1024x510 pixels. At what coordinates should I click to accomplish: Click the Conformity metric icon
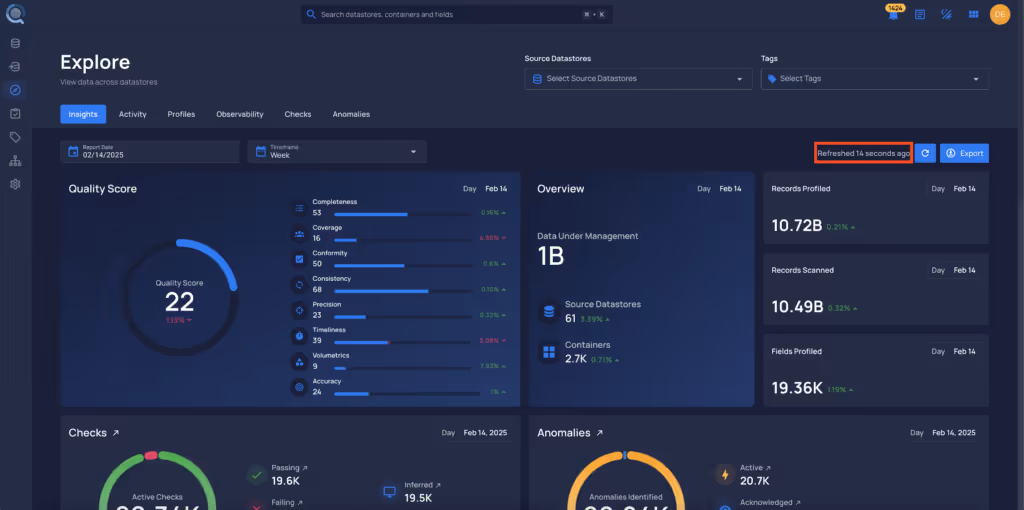point(299,259)
